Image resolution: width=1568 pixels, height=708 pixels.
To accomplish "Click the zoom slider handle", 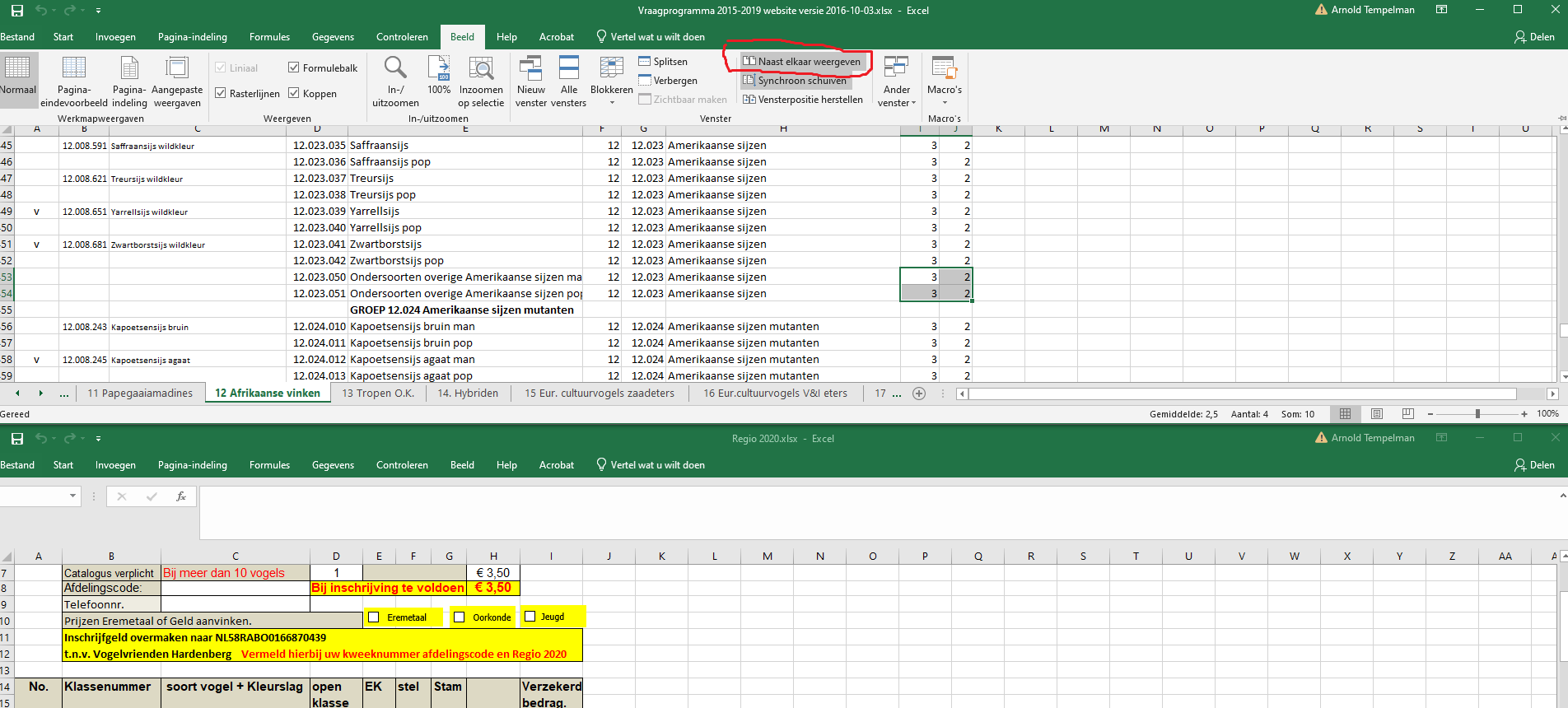I will click(1477, 414).
